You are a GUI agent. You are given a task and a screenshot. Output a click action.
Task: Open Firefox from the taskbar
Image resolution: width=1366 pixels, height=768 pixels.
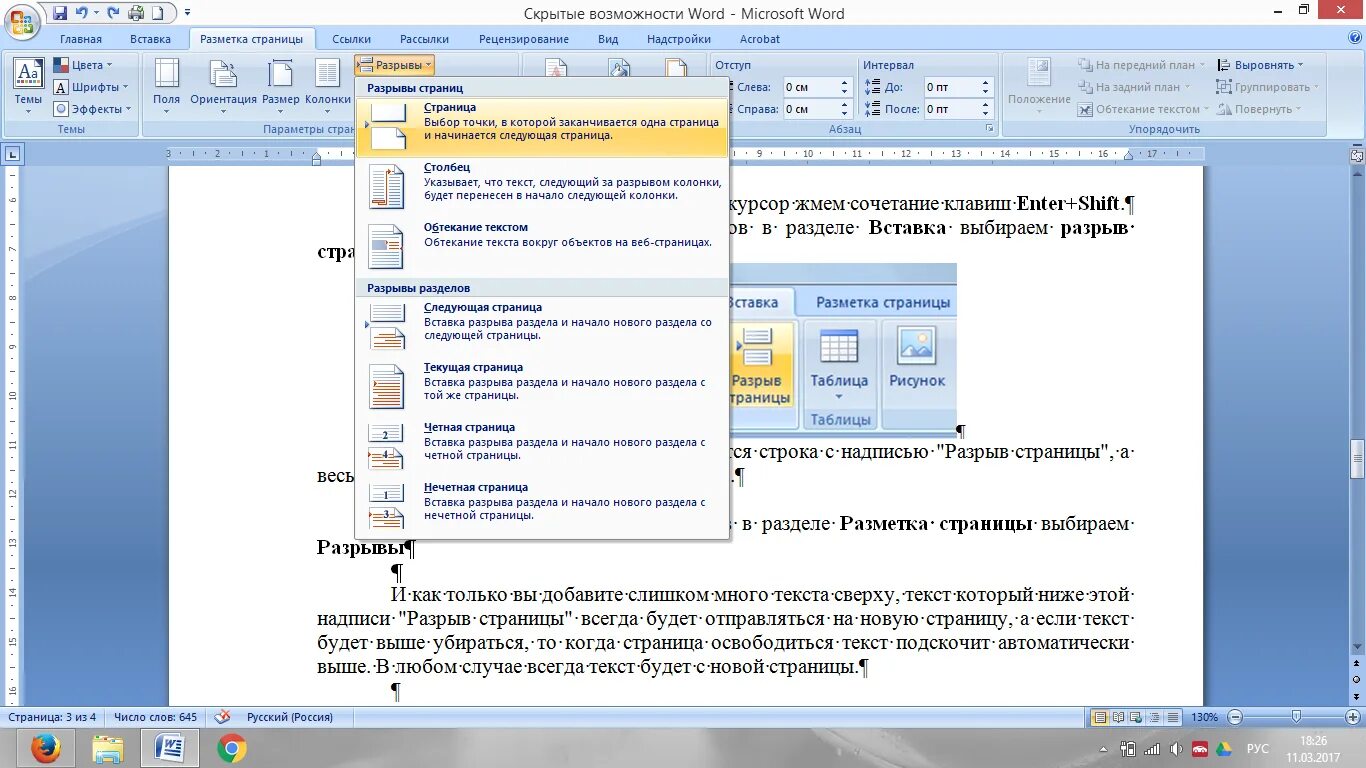click(x=45, y=748)
